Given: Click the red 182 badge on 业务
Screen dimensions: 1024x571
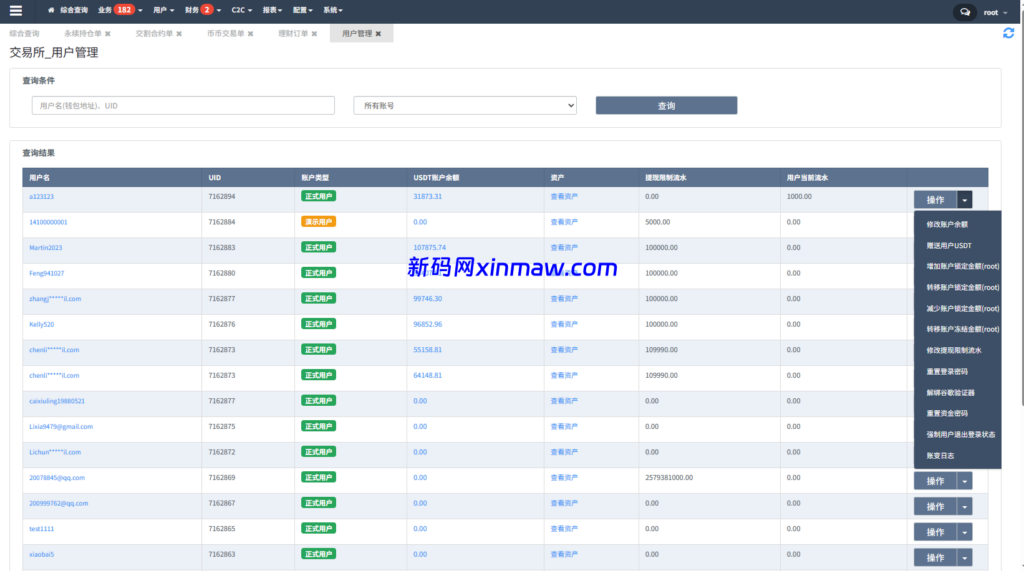Looking at the screenshot, I should coord(124,10).
